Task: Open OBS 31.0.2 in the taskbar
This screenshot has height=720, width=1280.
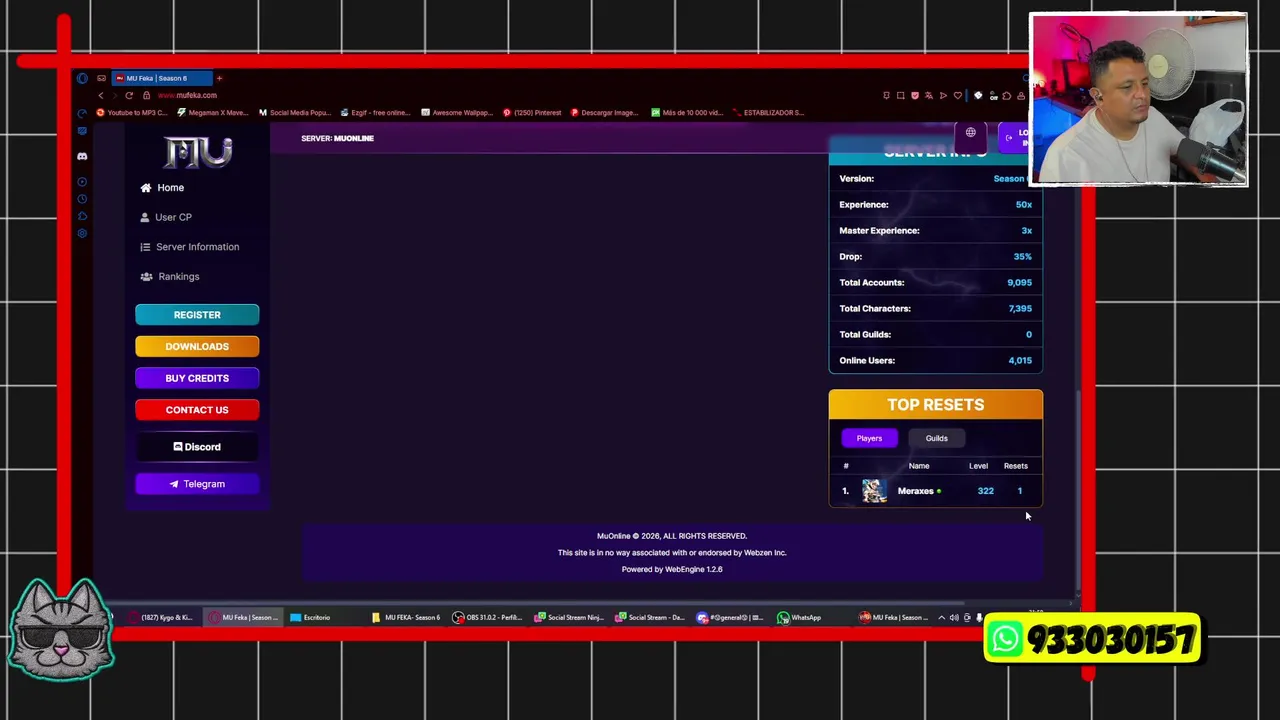Action: coord(487,617)
